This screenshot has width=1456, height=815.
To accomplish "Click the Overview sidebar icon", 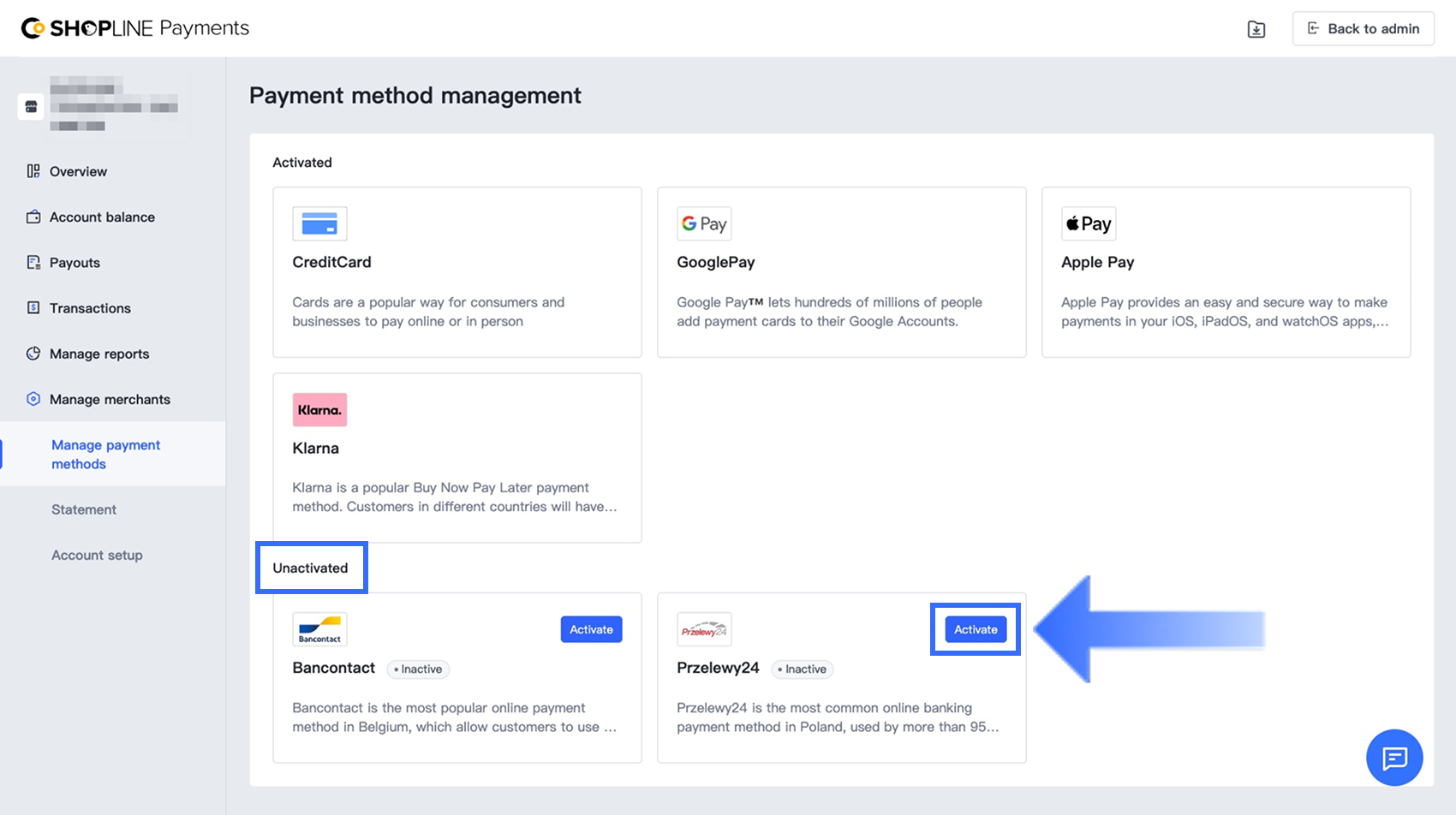I will click(33, 171).
